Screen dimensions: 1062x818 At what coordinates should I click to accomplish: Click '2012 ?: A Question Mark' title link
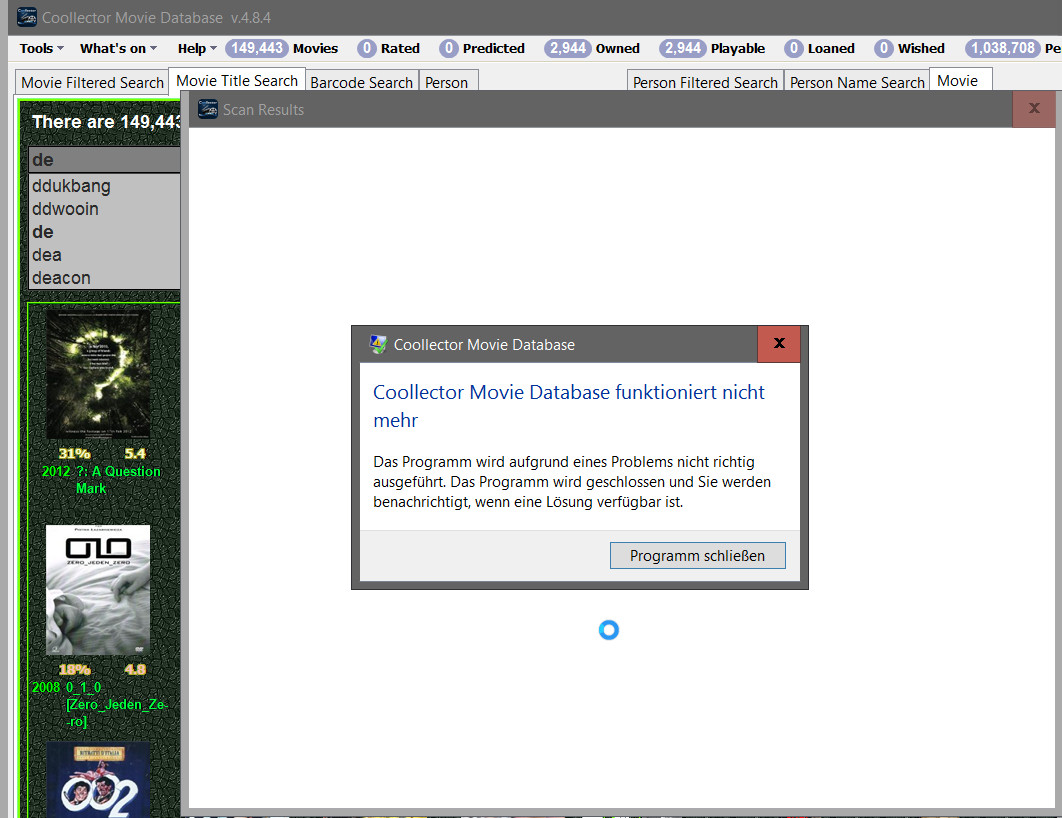pyautogui.click(x=101, y=479)
